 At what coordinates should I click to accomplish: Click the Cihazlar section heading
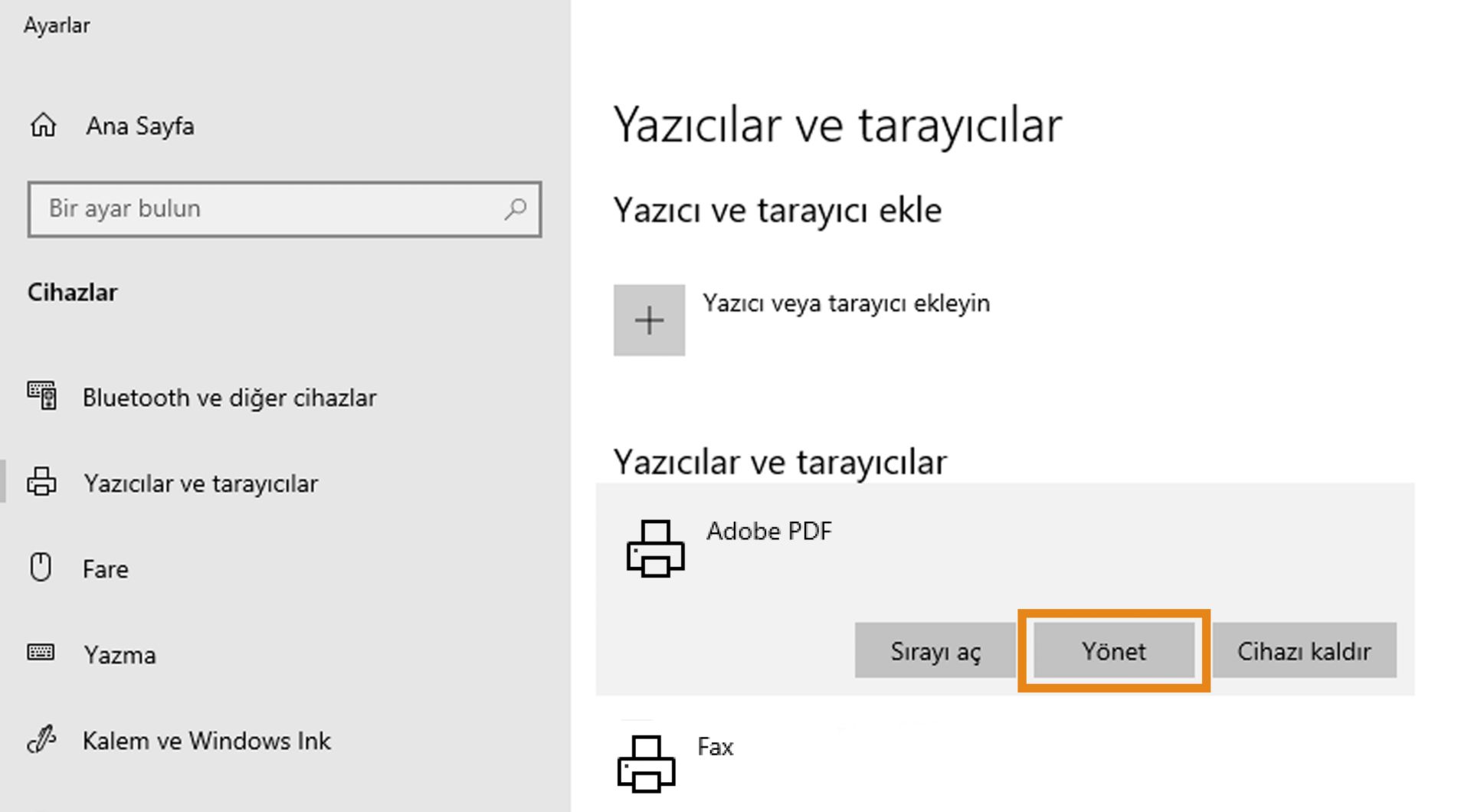72,291
